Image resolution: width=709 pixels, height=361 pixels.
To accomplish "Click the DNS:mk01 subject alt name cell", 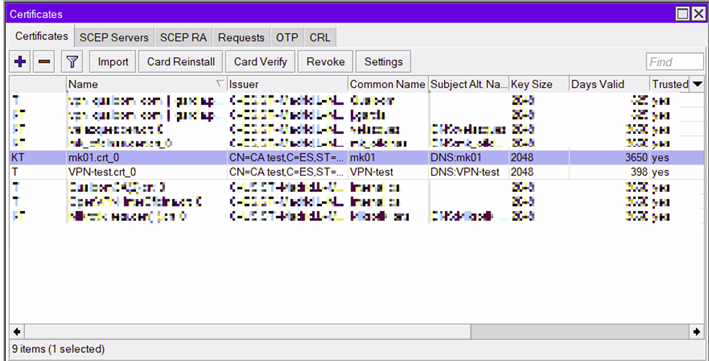I will [456, 158].
